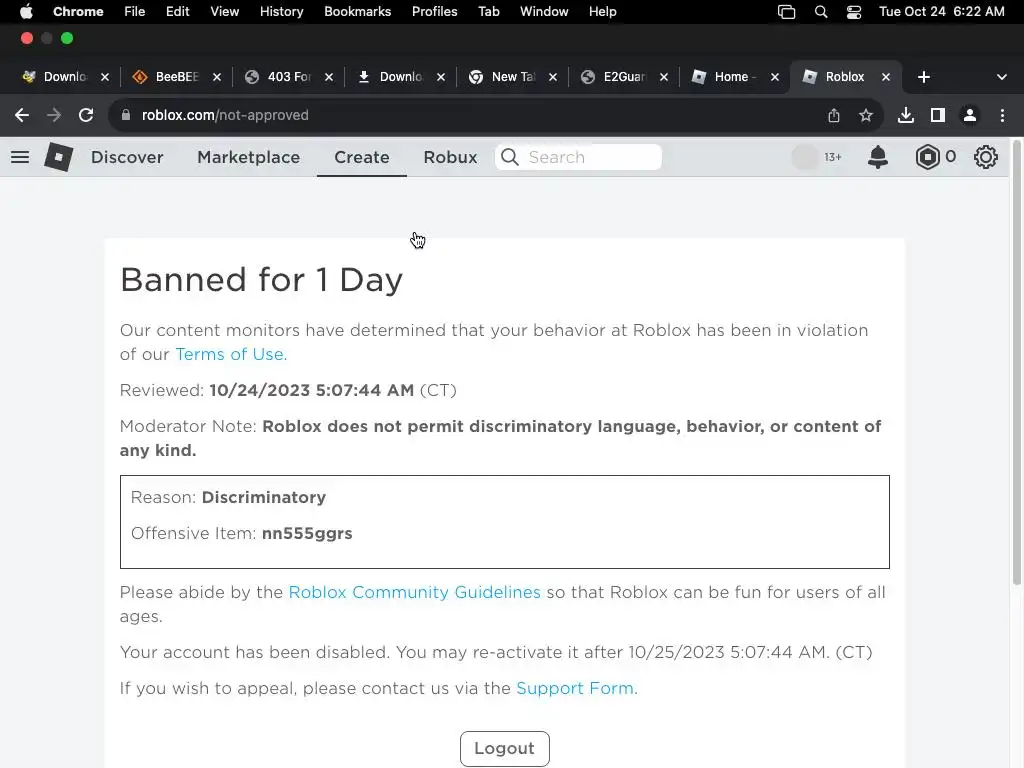
Task: Open the Support Form link
Action: [576, 688]
